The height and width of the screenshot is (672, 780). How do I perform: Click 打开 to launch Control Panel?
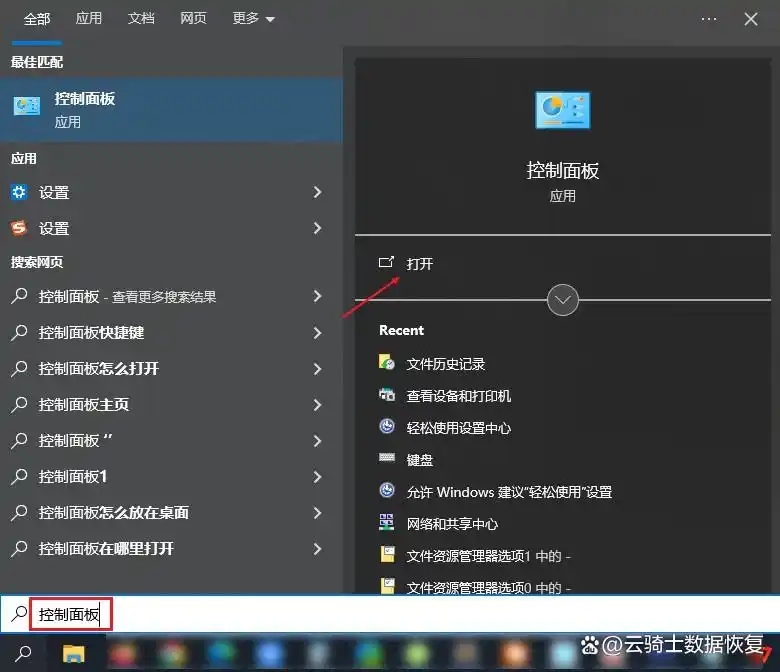(x=419, y=263)
